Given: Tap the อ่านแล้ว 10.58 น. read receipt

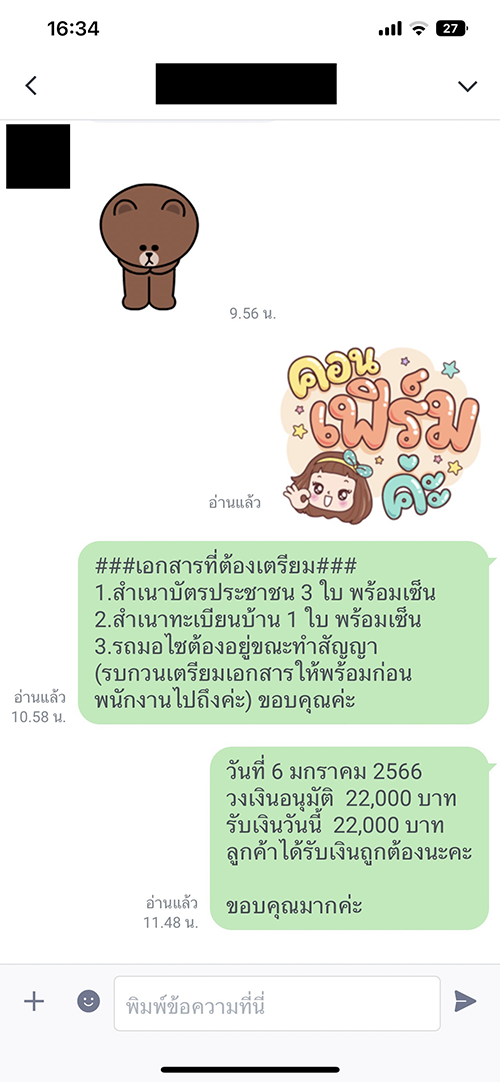Looking at the screenshot, I should pos(39,707).
